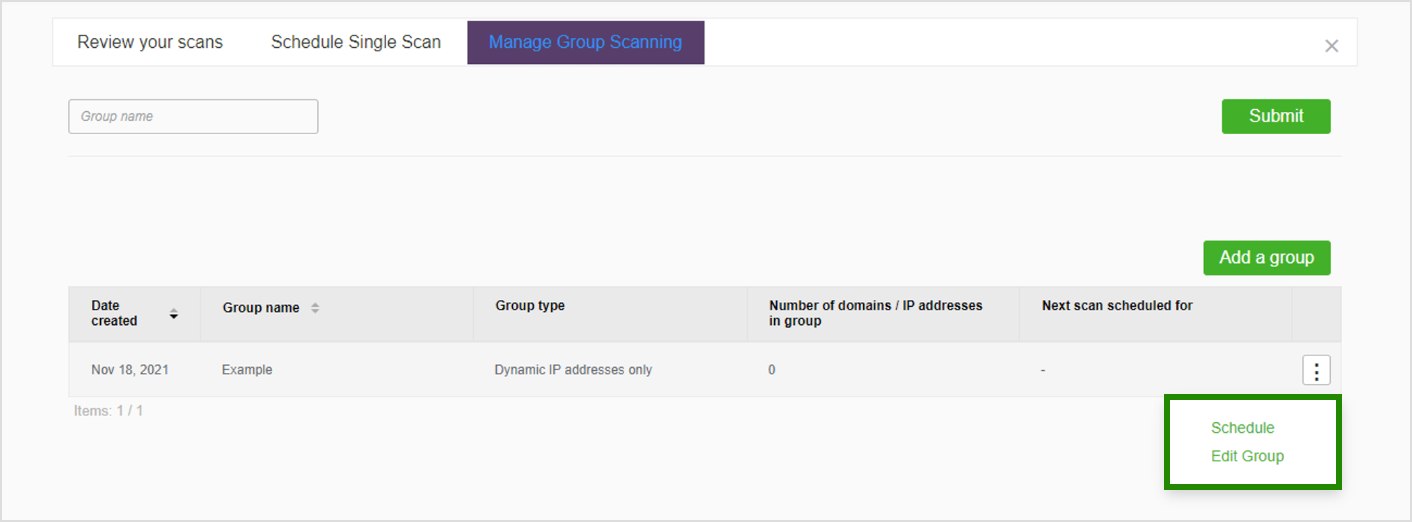The image size is (1412, 522).
Task: Sort table by Group name arrows
Action: (315, 308)
